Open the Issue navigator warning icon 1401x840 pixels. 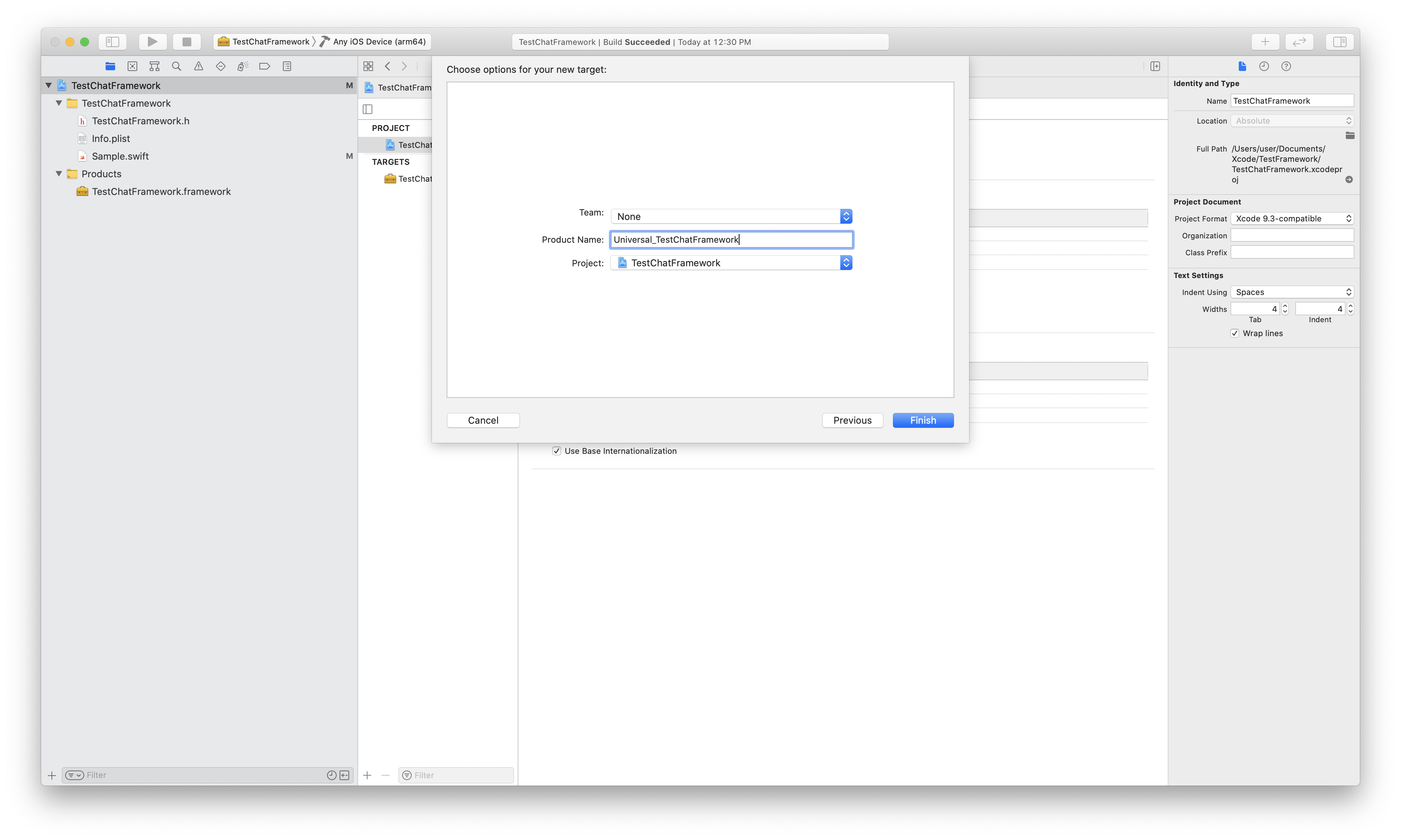[199, 66]
